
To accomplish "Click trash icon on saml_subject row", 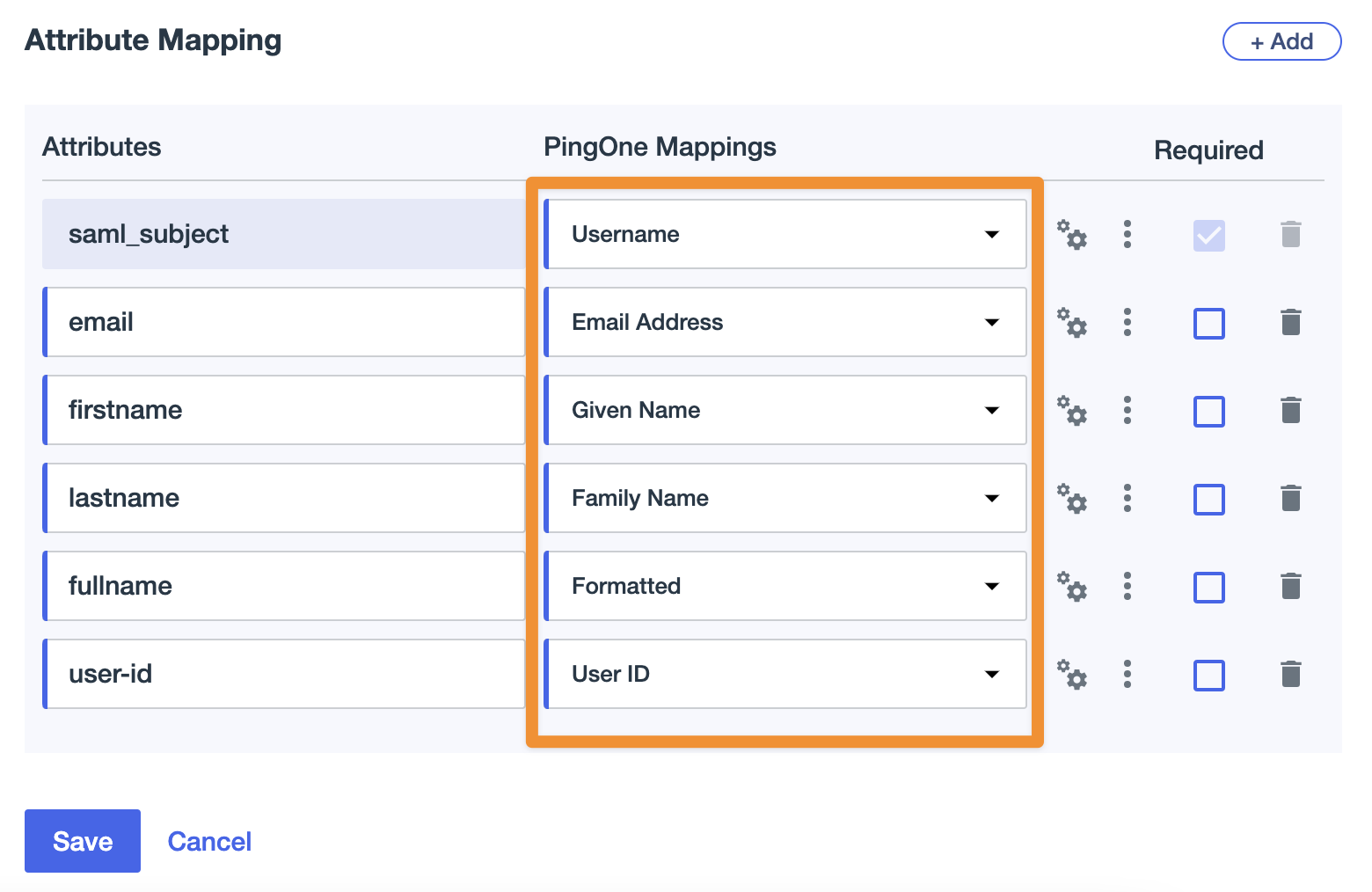I will click(1291, 234).
